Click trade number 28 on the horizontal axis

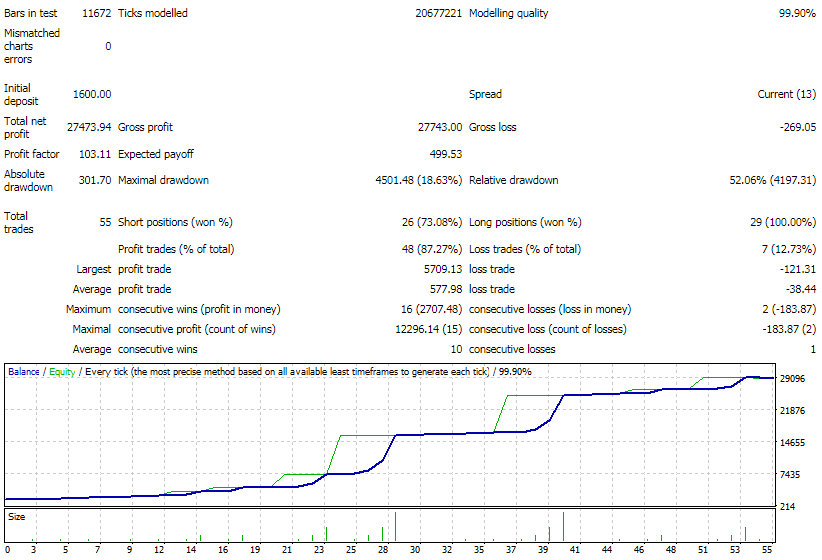383,550
